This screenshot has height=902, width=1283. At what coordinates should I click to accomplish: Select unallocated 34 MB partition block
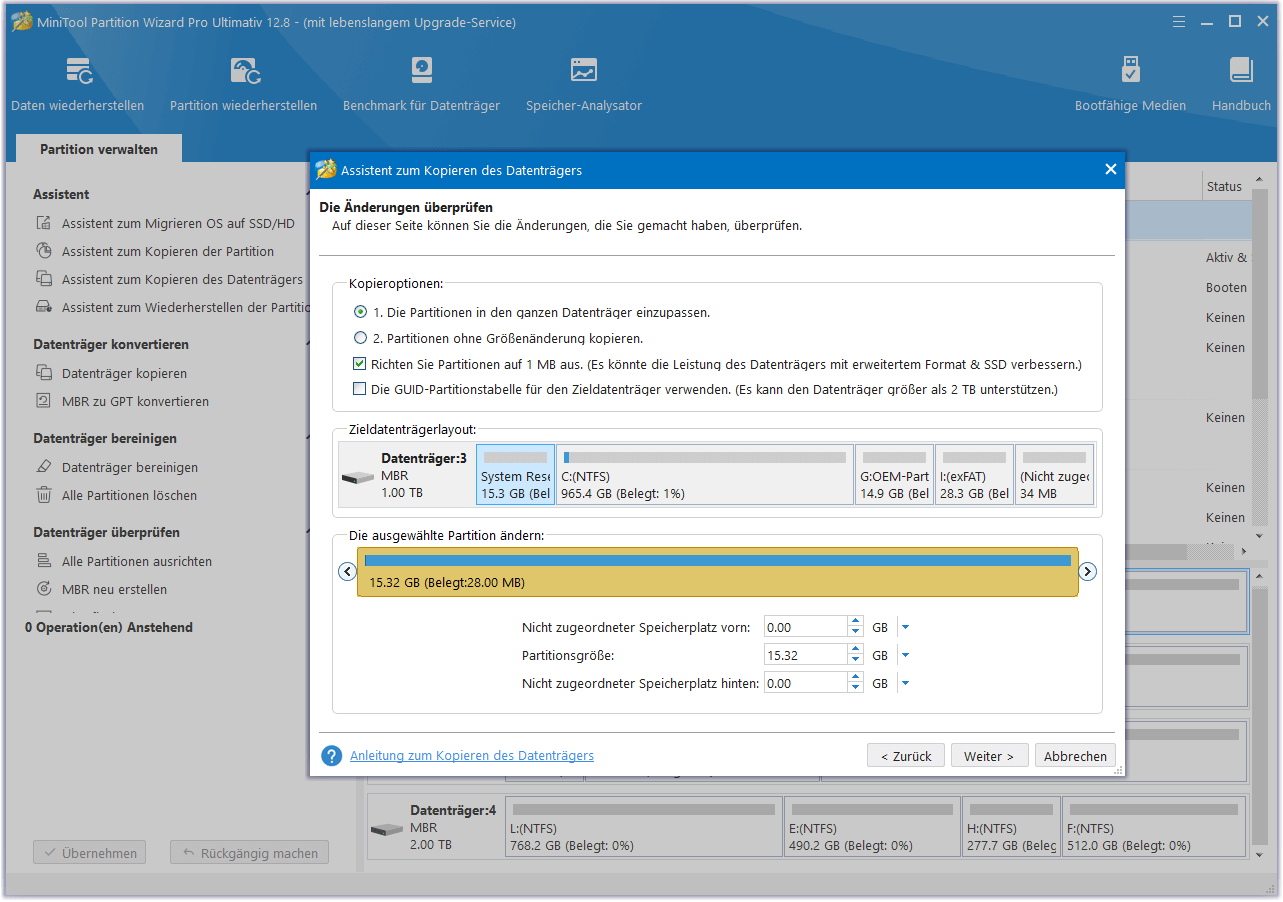[1055, 475]
